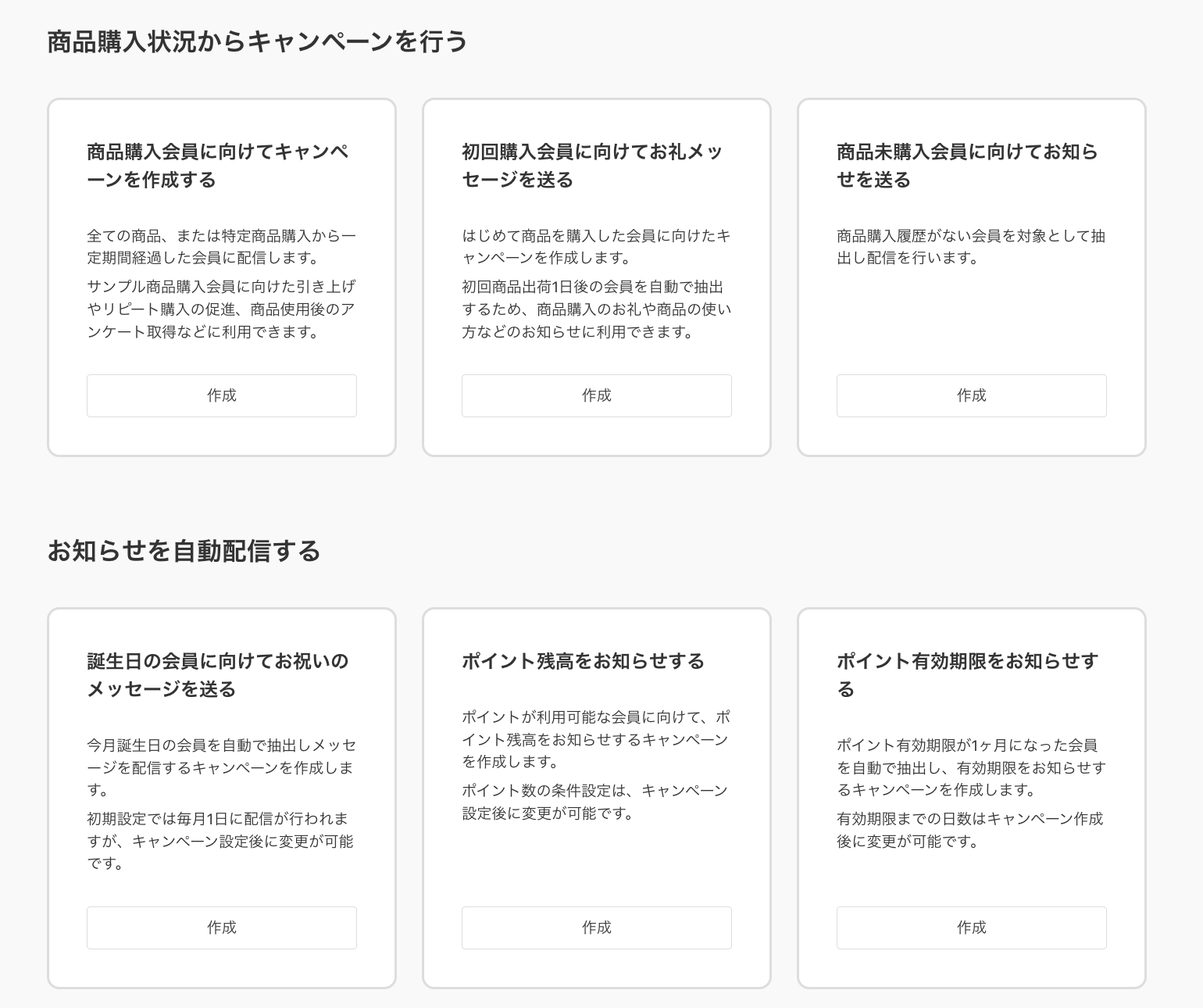Select the 商品未購入会員に向けてお知らせを送る card
Viewport: 1203px width, 1008px height.
(x=971, y=273)
